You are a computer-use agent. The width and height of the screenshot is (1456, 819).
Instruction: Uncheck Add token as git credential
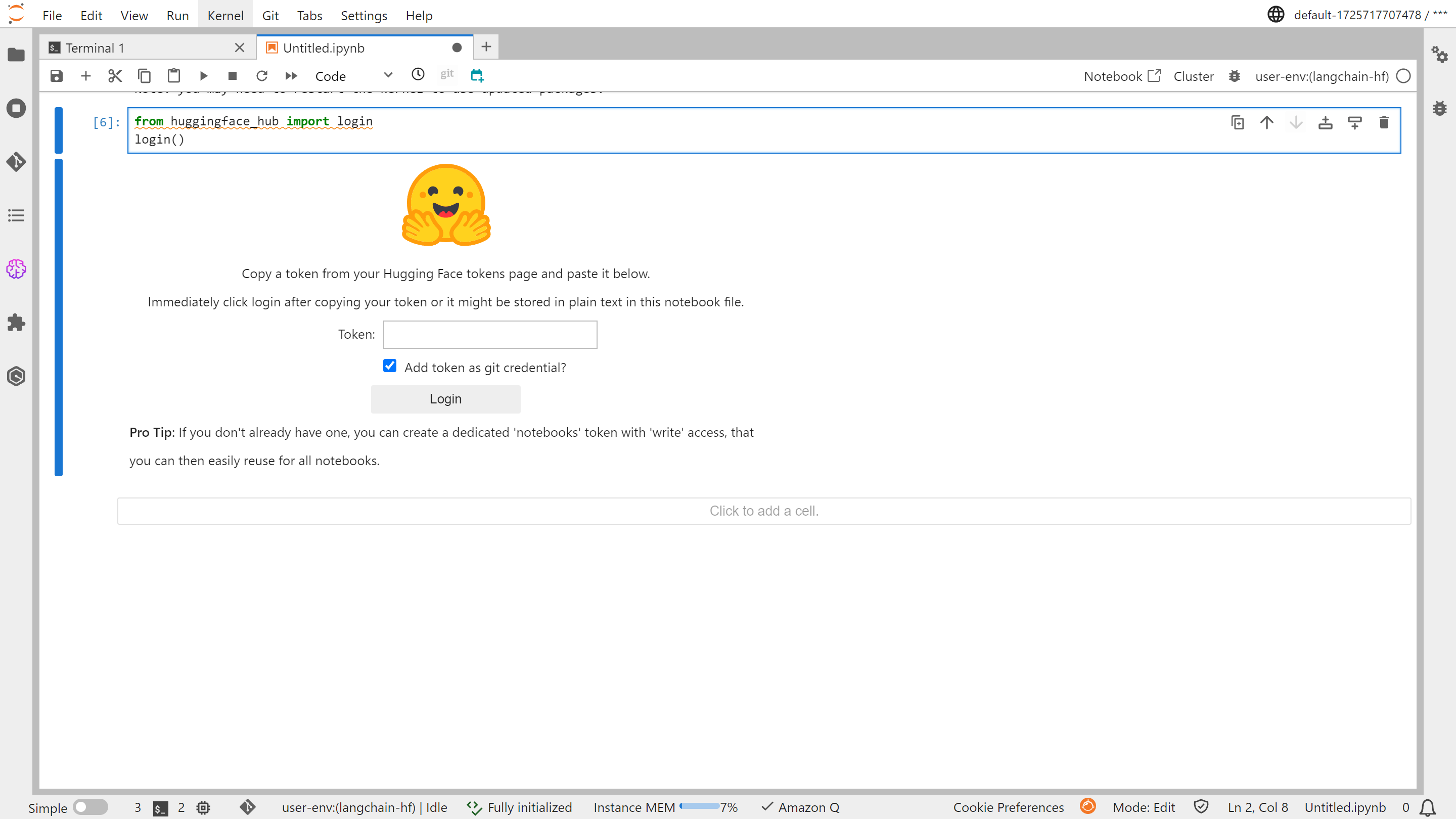click(390, 366)
